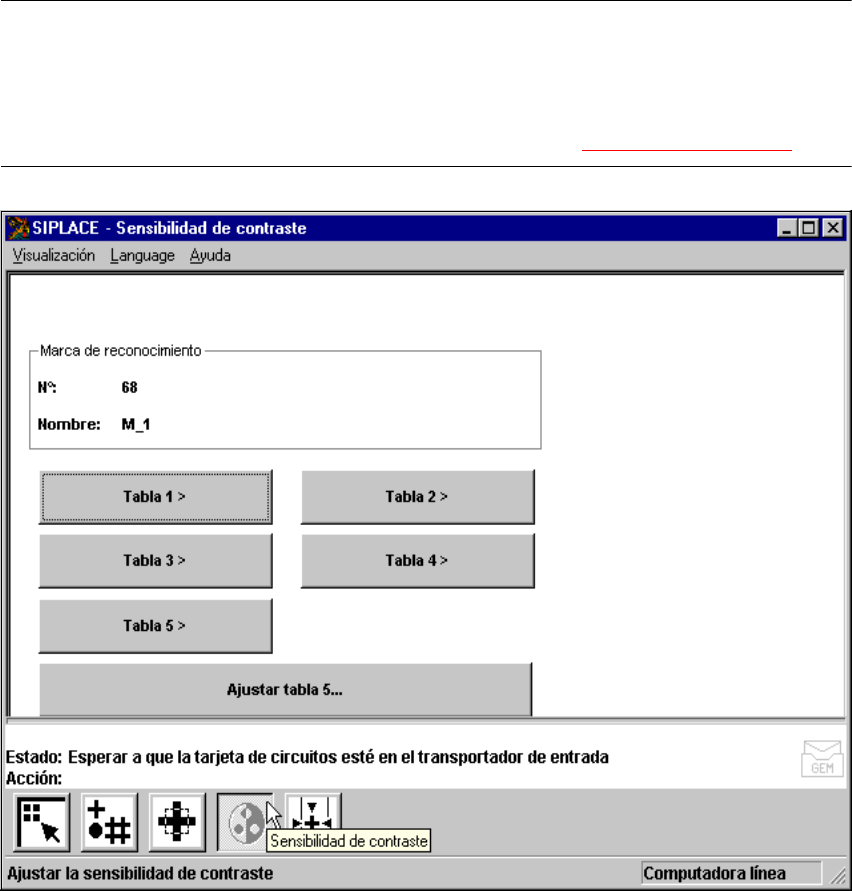The height and width of the screenshot is (891, 852).
Task: Open the Visualización menu
Action: pyautogui.click(x=54, y=256)
